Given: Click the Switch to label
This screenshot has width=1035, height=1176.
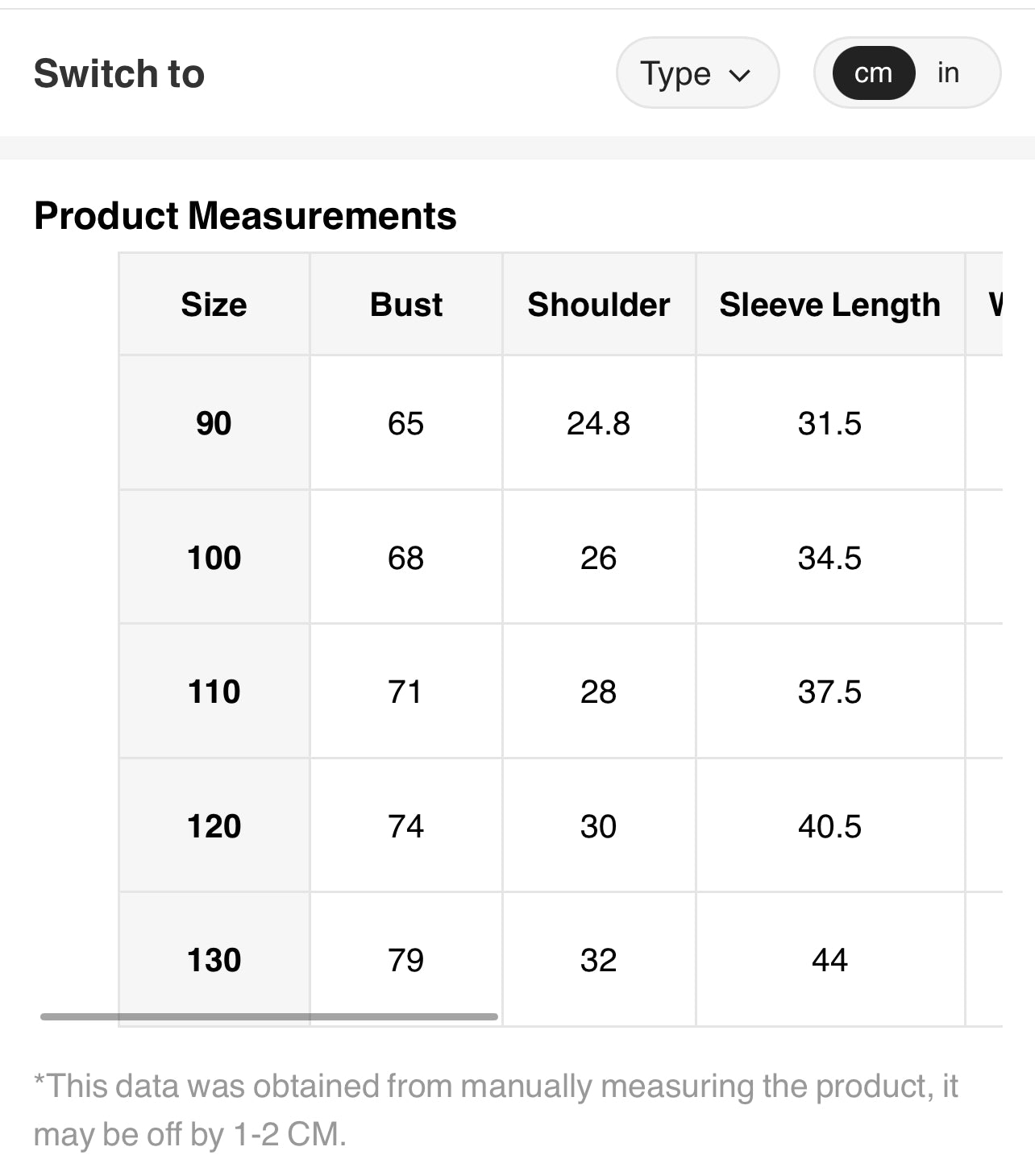Looking at the screenshot, I should point(119,73).
